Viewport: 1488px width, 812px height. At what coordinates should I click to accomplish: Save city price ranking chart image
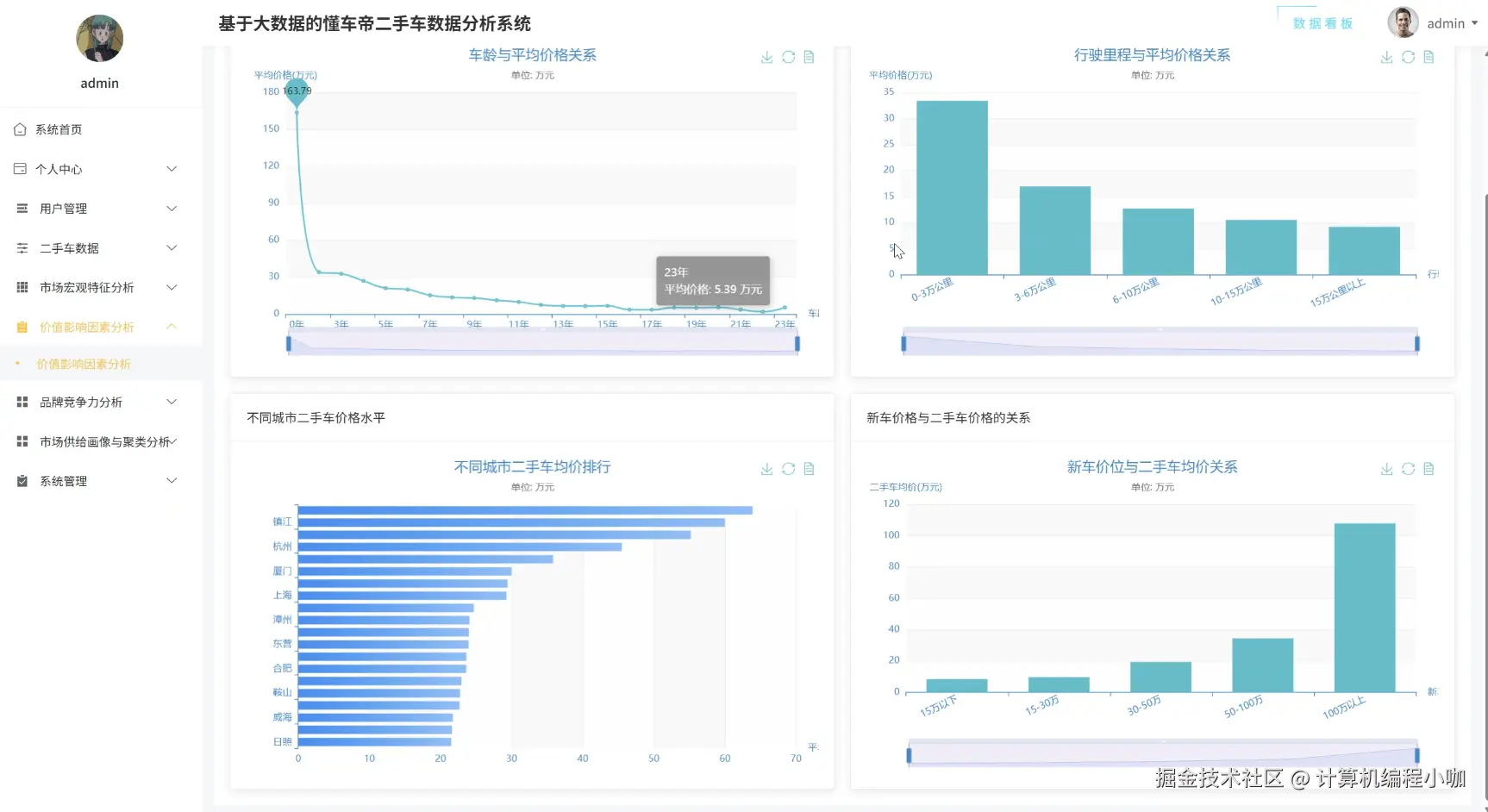(766, 469)
